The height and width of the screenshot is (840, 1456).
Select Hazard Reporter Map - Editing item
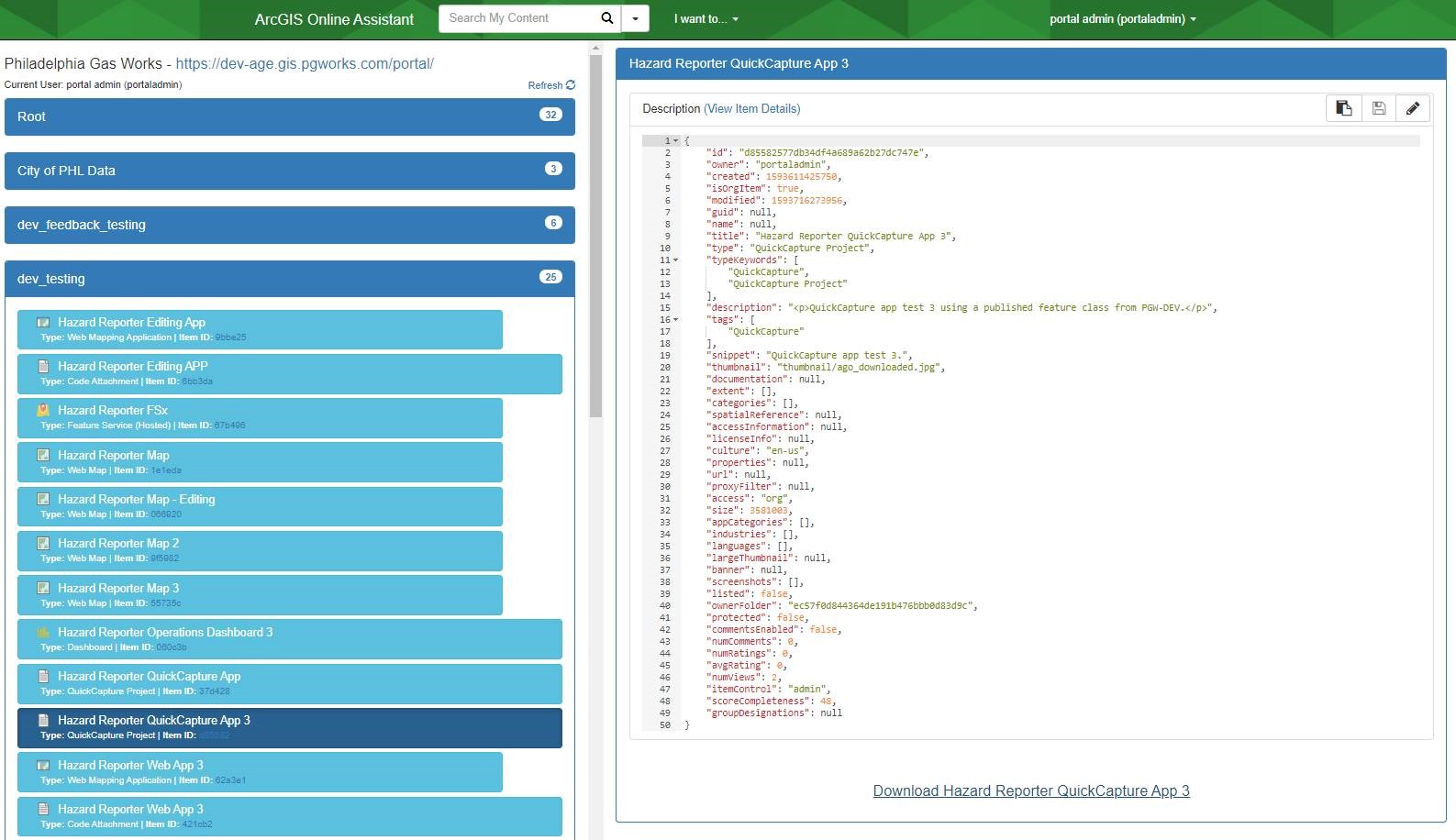click(x=260, y=506)
